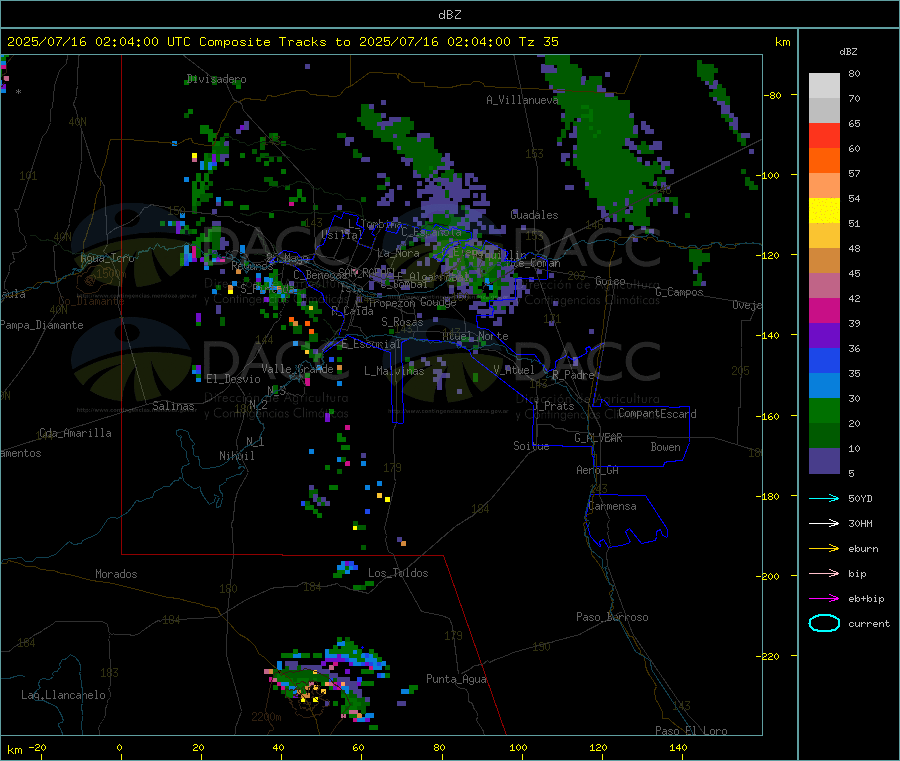This screenshot has height=761, width=900.
Task: Select the yellow 51–54 dBZ swatch
Action: pos(824,211)
